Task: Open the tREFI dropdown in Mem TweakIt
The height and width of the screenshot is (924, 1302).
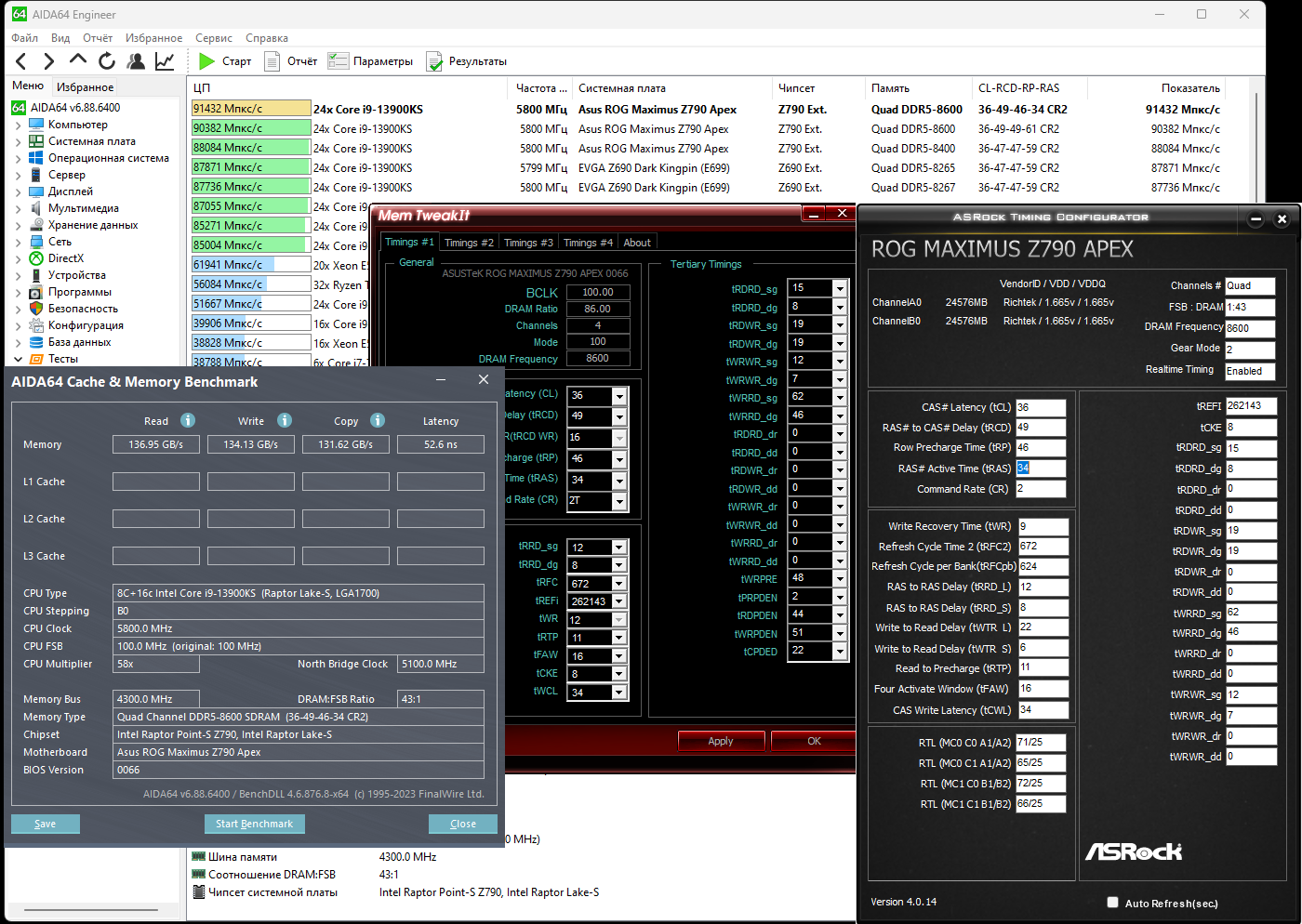Action: click(618, 601)
